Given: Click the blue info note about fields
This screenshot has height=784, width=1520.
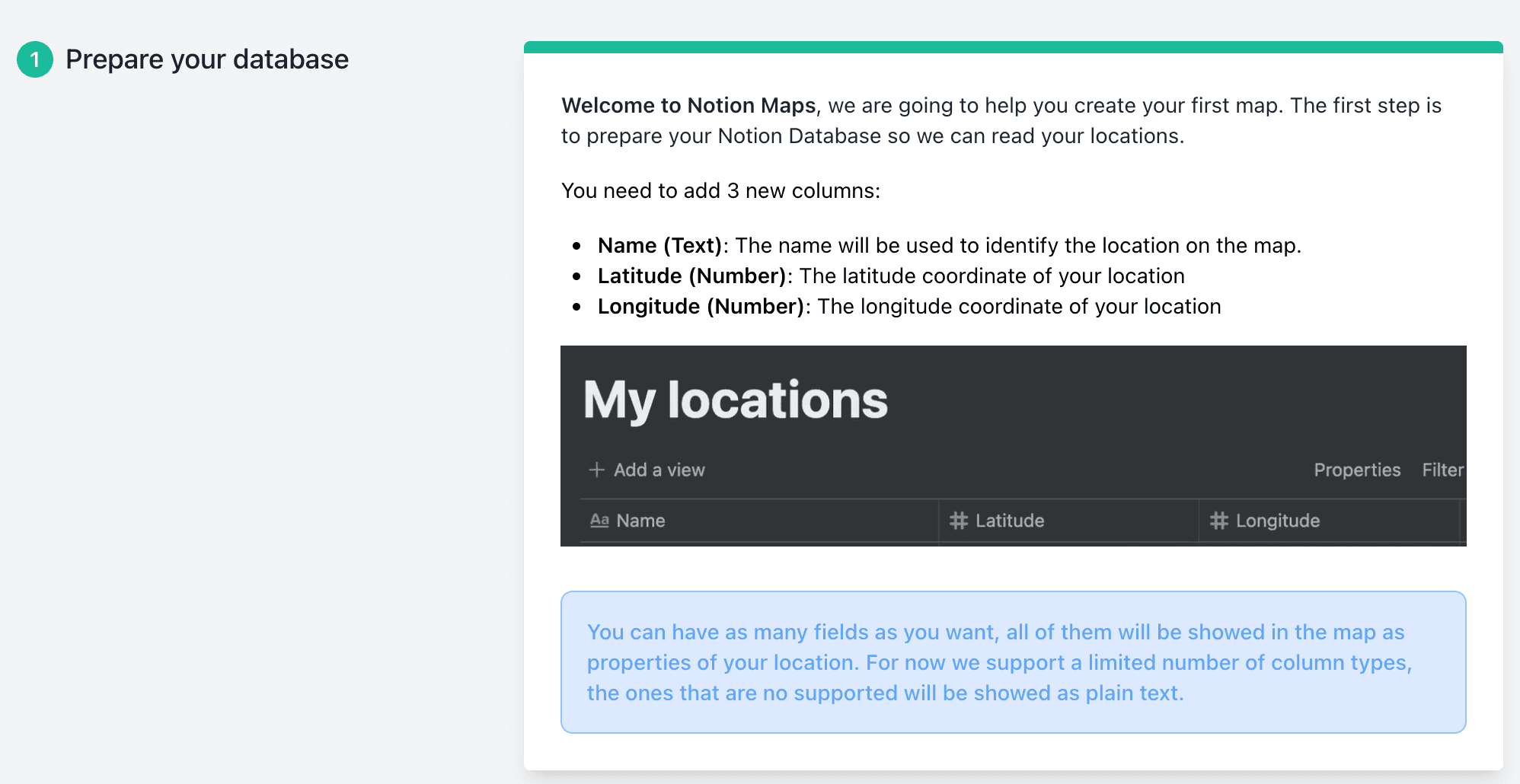Looking at the screenshot, I should click(x=1013, y=662).
